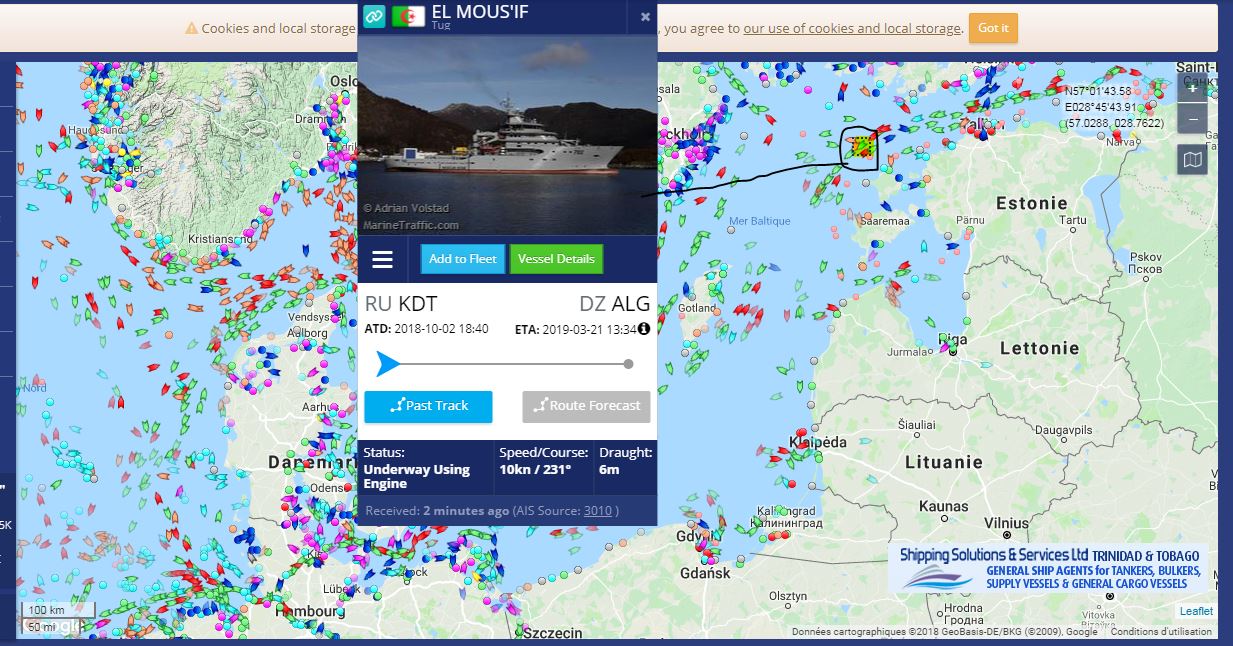Click the ATD 2018-10-02 18:40 text
This screenshot has width=1233, height=646.
coord(426,329)
